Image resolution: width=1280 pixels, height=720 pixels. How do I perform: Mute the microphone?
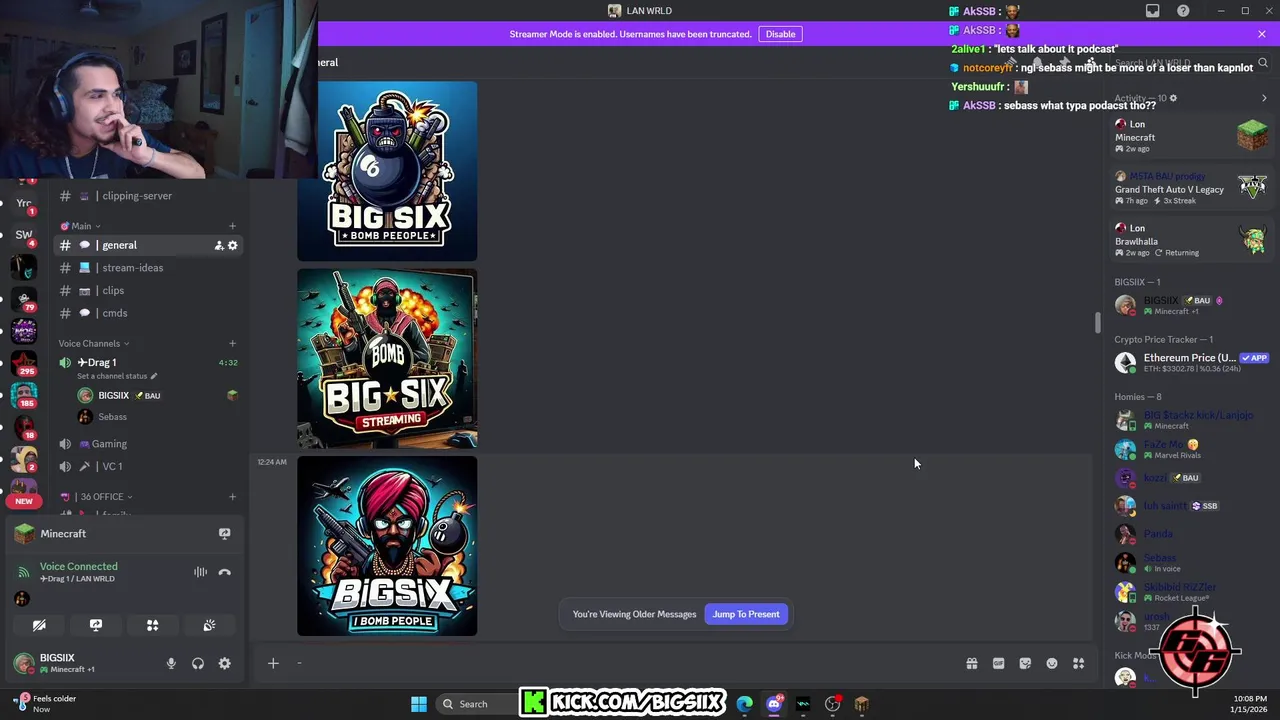coord(171,663)
